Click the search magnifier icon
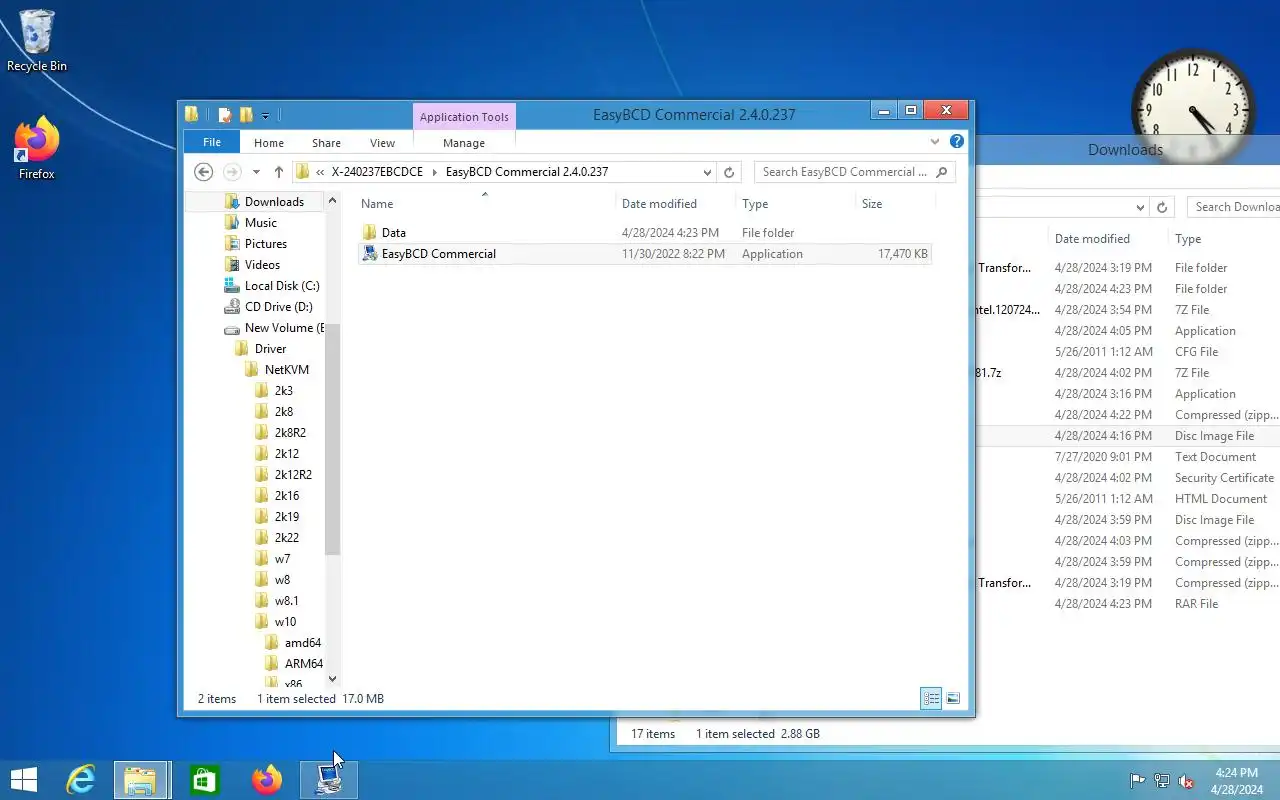The width and height of the screenshot is (1280, 800). point(942,172)
